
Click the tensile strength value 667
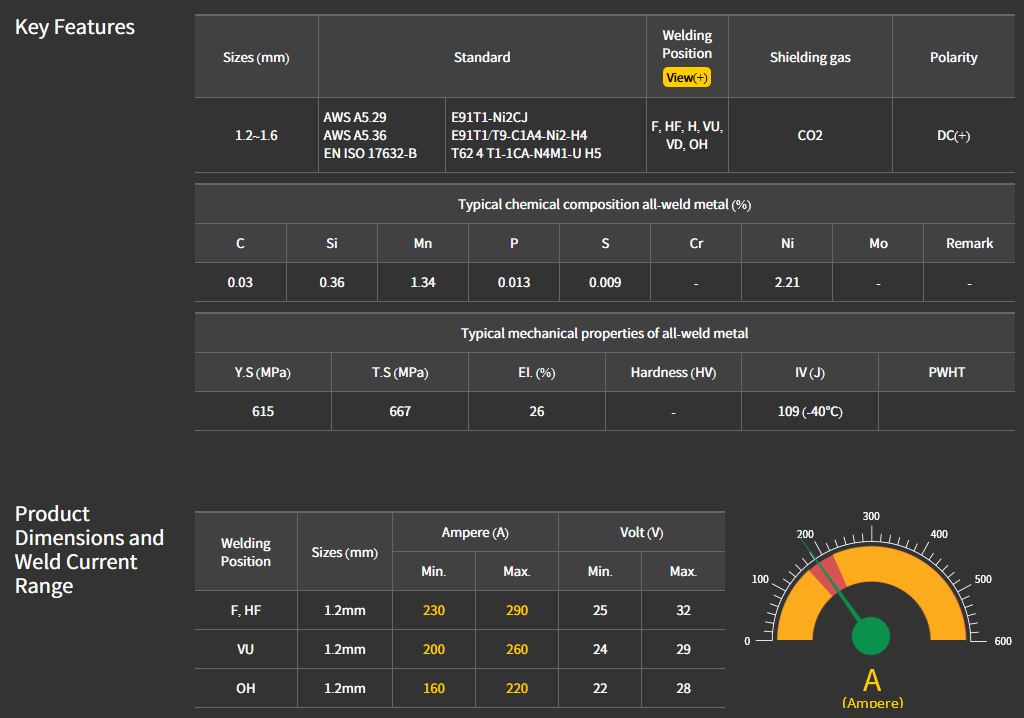(x=400, y=411)
